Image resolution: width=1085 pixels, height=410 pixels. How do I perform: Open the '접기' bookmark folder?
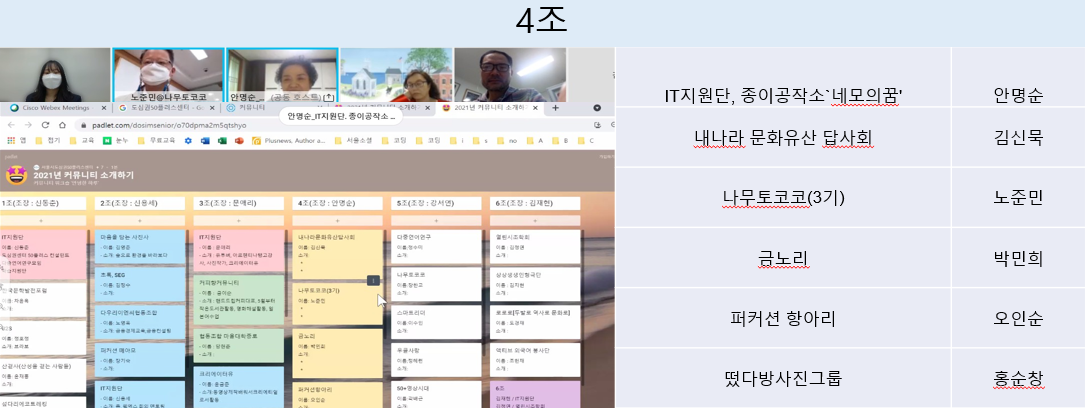pyautogui.click(x=49, y=140)
